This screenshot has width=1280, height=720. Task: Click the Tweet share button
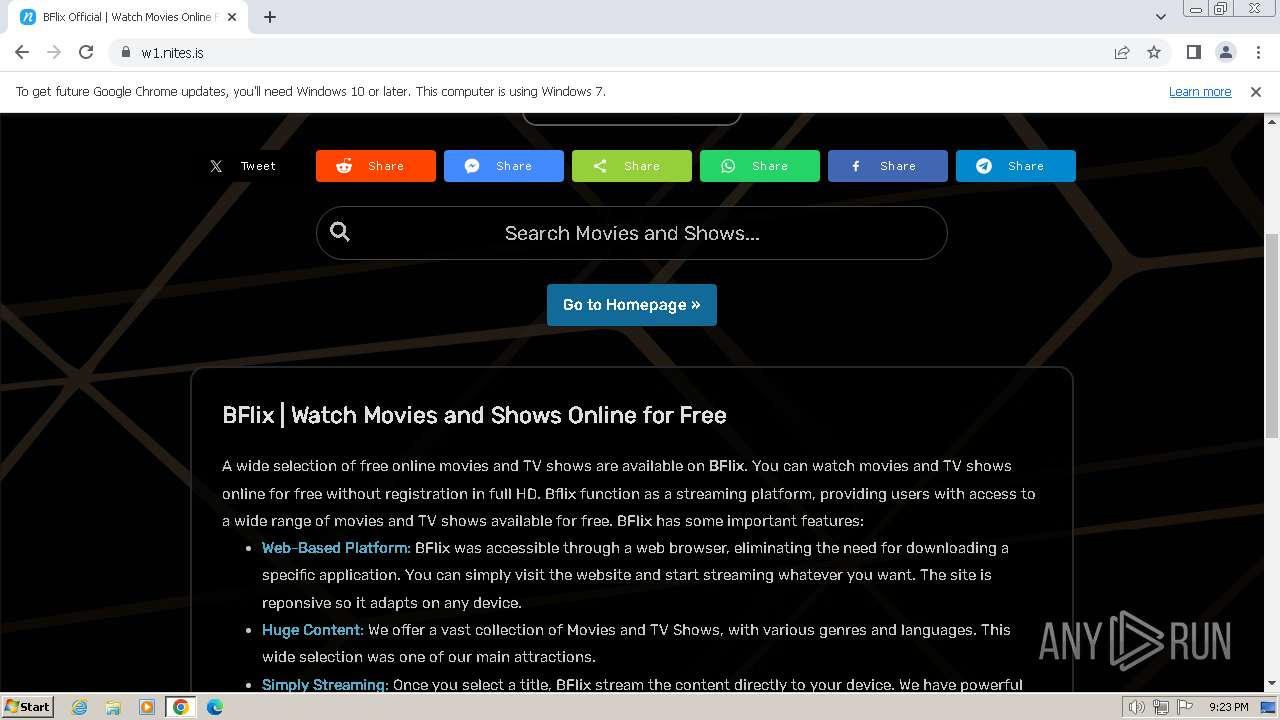pos(247,166)
